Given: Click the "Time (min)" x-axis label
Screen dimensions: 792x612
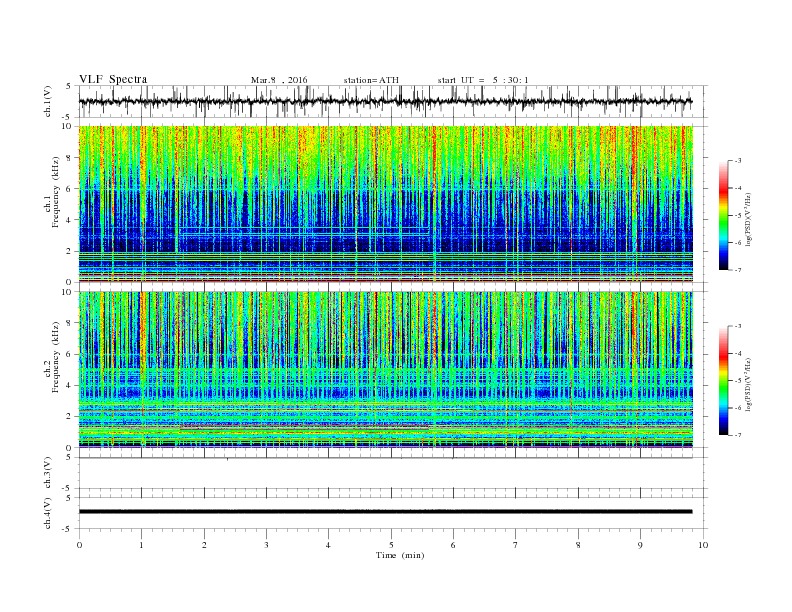Looking at the screenshot, I should 400,555.
